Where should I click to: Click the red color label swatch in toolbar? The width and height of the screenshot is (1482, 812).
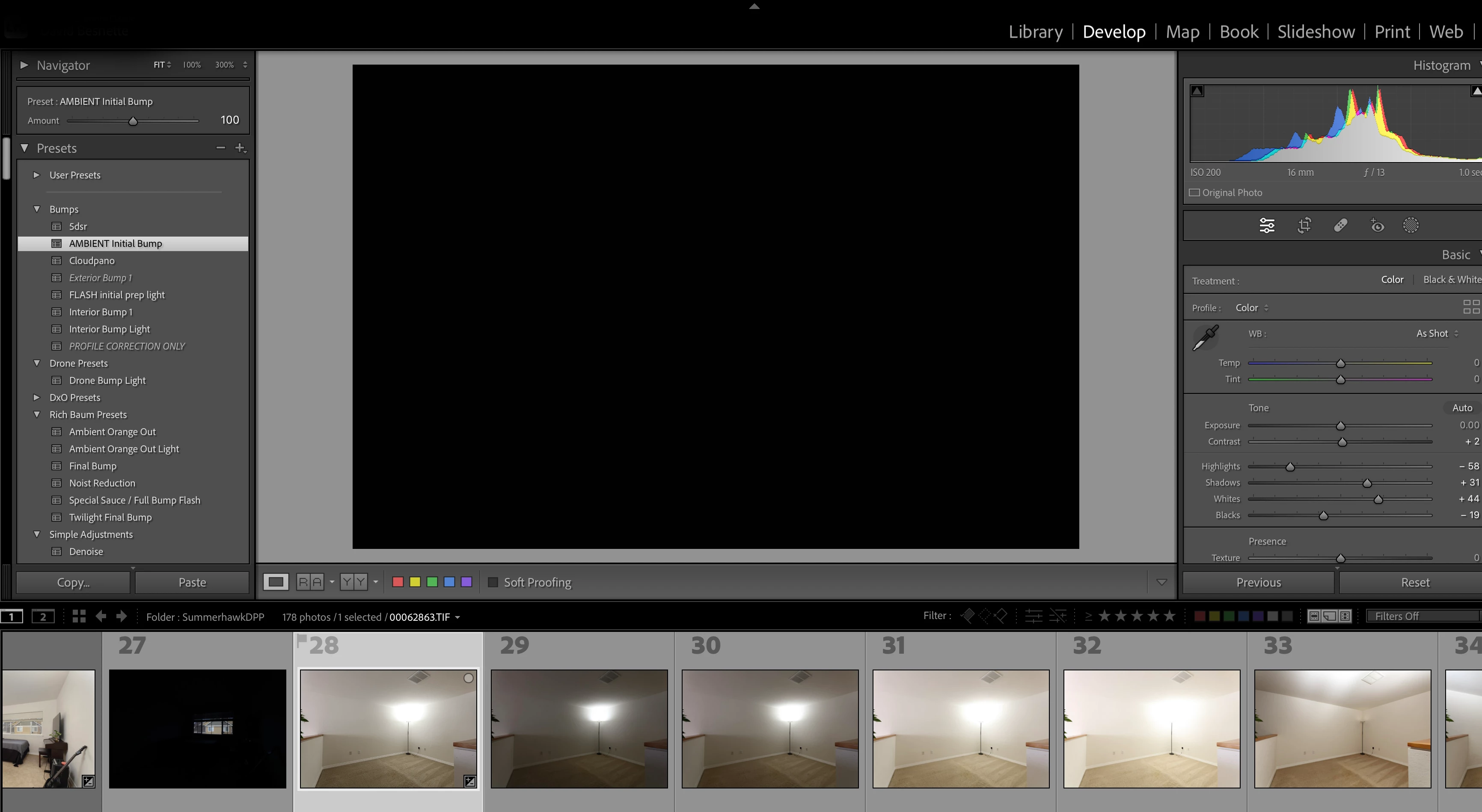coord(398,582)
